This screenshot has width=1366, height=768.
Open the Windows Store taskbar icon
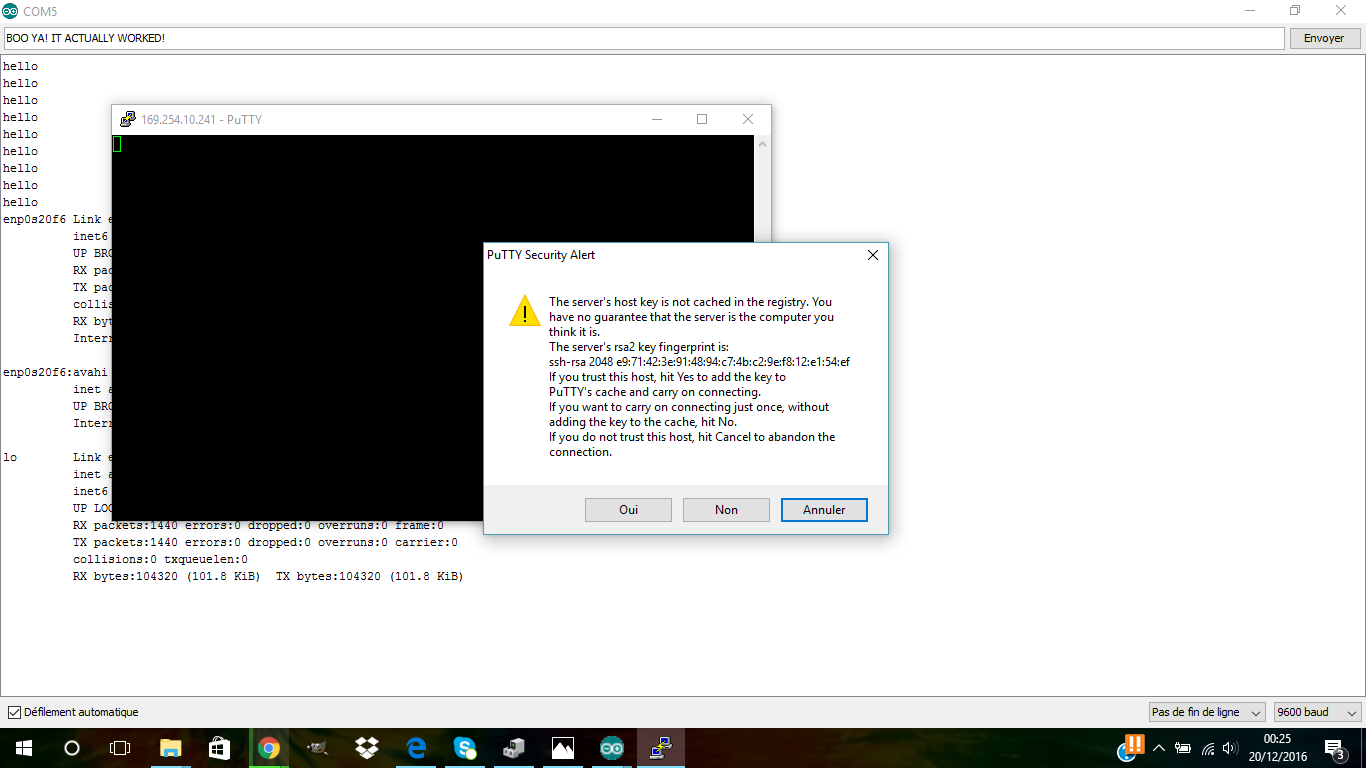coord(219,748)
